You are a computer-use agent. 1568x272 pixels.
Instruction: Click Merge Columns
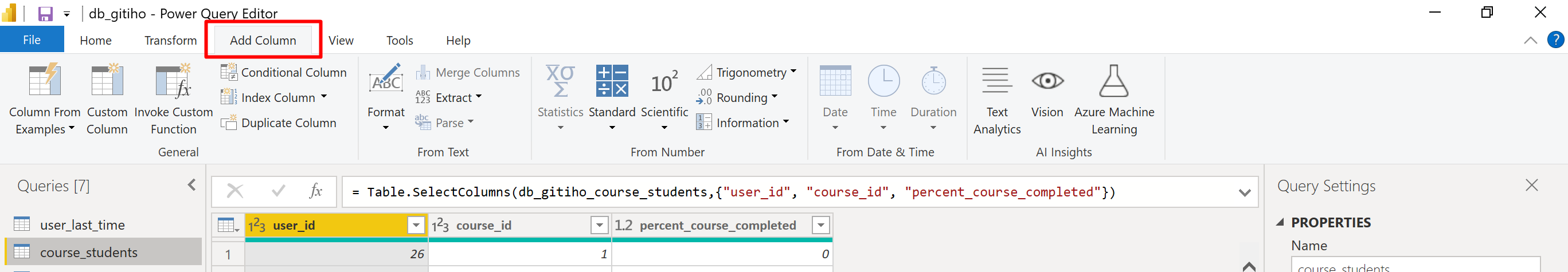click(467, 72)
